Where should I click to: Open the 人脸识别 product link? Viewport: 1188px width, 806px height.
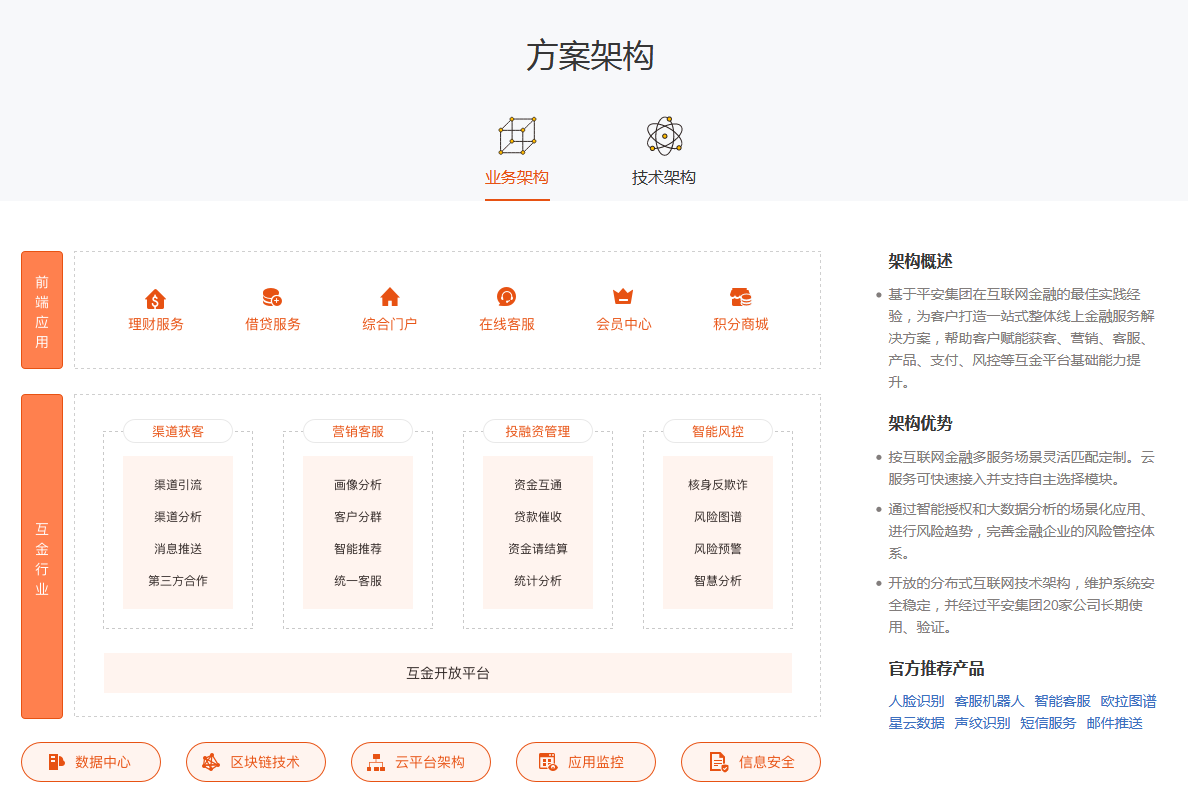click(x=916, y=701)
